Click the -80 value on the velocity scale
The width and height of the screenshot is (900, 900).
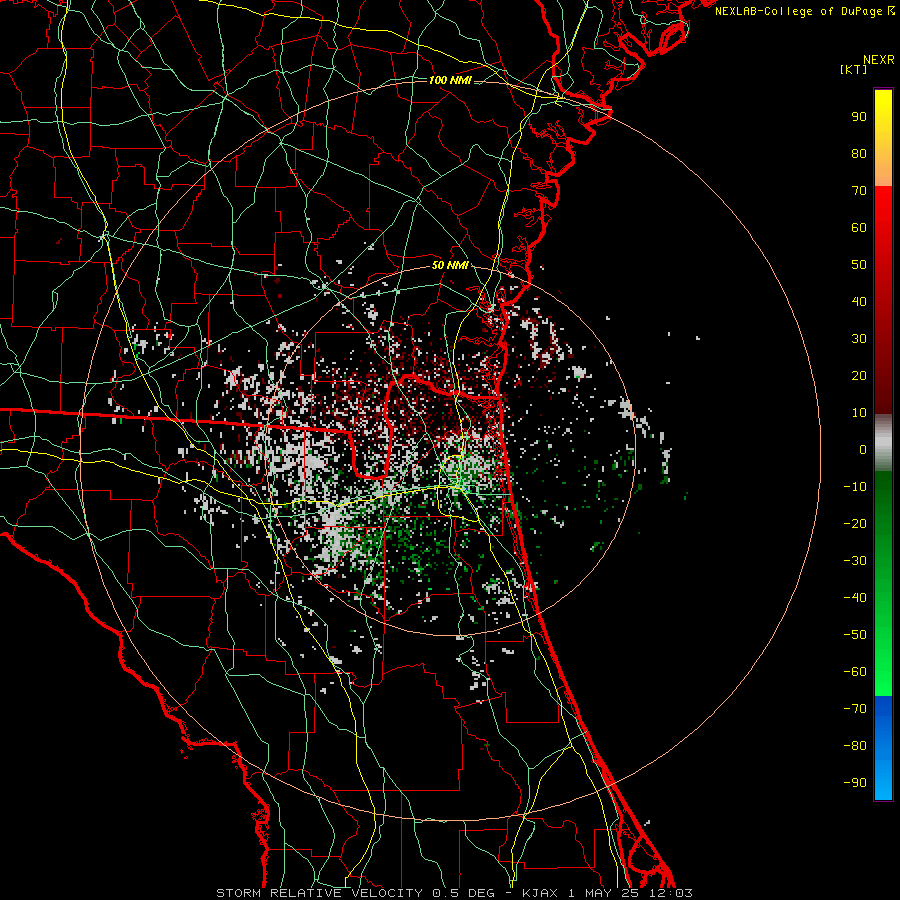coord(855,746)
